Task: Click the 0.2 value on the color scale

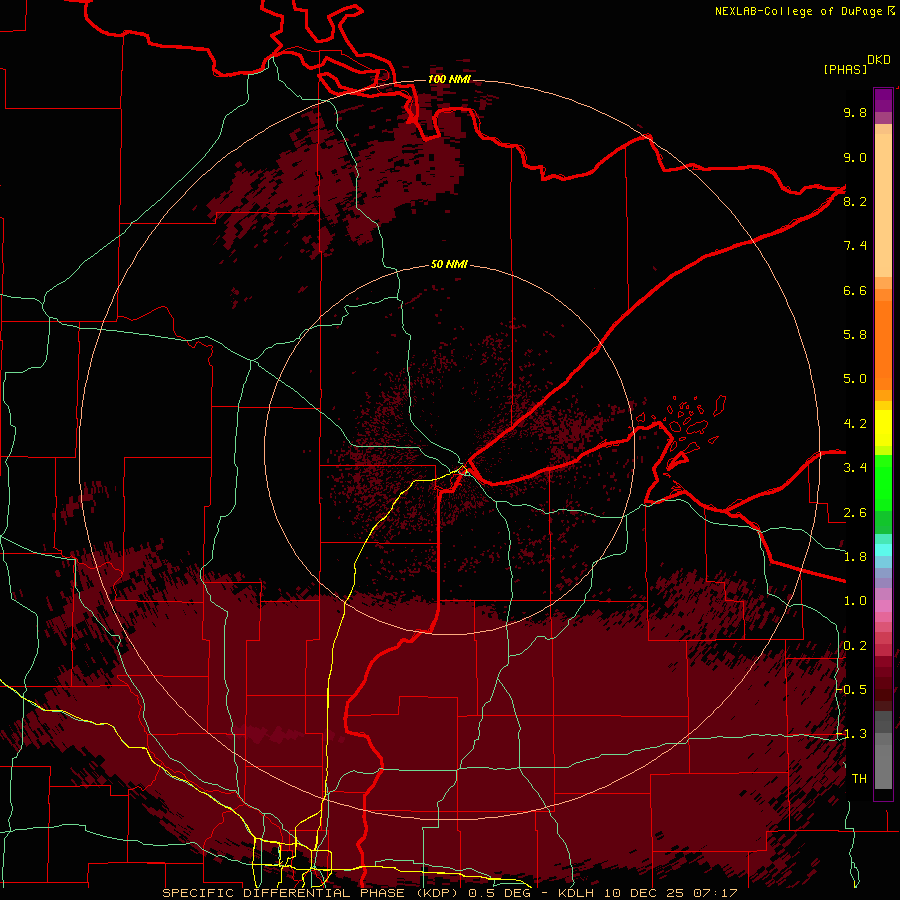Action: 855,646
